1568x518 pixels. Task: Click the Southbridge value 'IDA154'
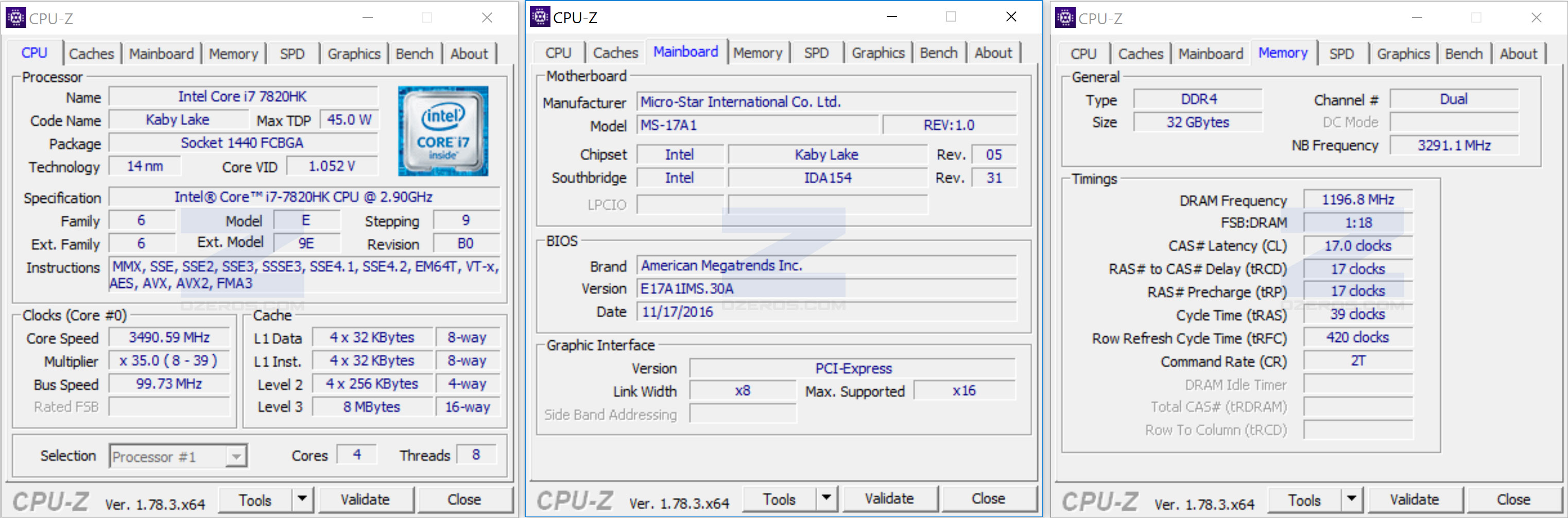[828, 178]
